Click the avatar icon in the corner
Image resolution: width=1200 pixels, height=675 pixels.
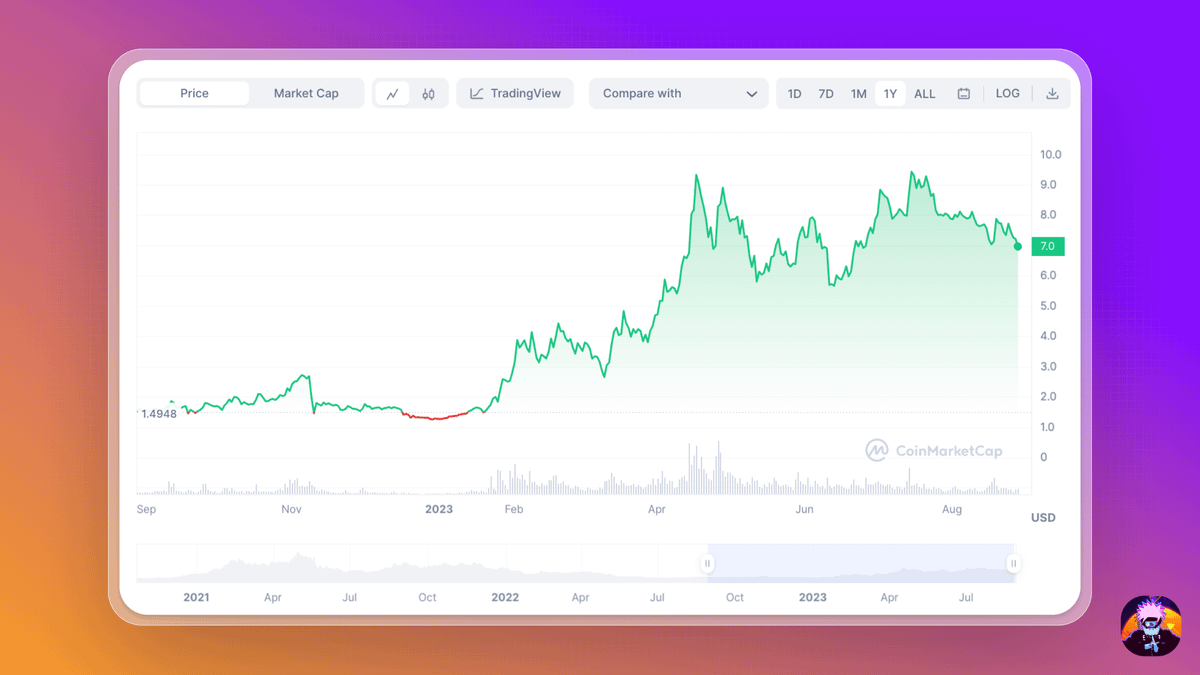tap(1151, 626)
